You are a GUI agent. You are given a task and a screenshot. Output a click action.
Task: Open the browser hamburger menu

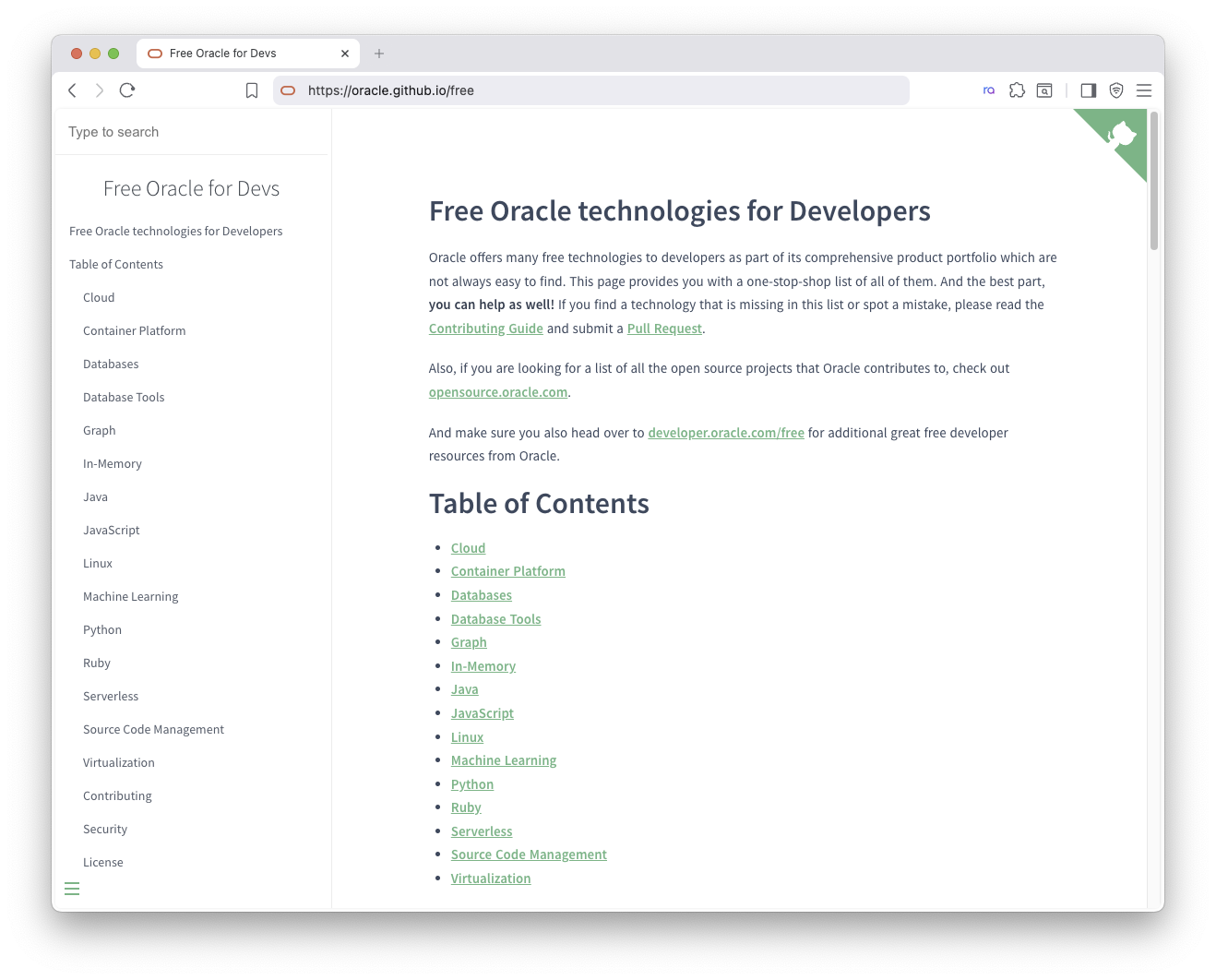tap(1144, 90)
